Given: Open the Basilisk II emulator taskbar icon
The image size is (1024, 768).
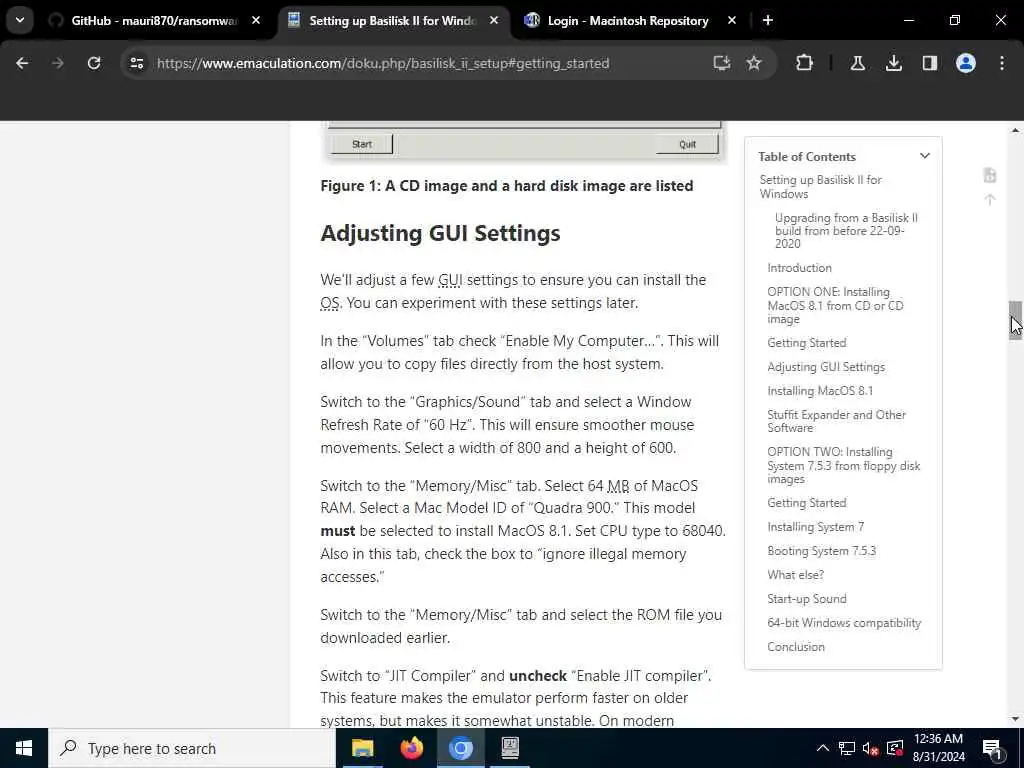Looking at the screenshot, I should click(510, 748).
